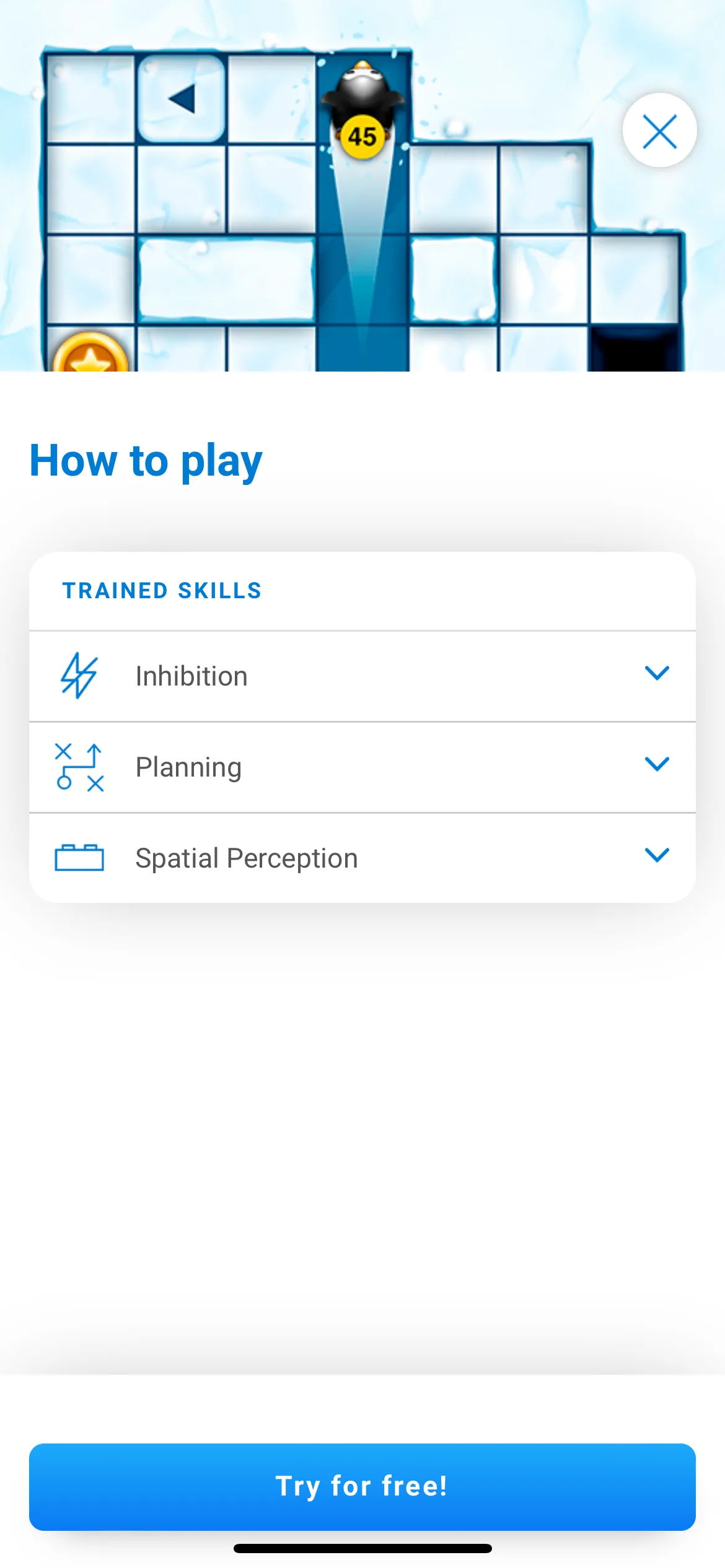This screenshot has width=725, height=1568.
Task: Tap the iOS home indicator bar
Action: click(362, 1548)
